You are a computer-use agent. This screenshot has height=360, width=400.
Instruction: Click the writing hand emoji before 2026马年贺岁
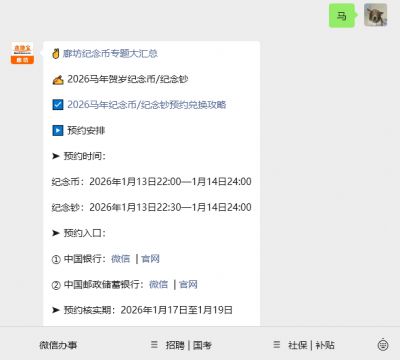(x=58, y=79)
